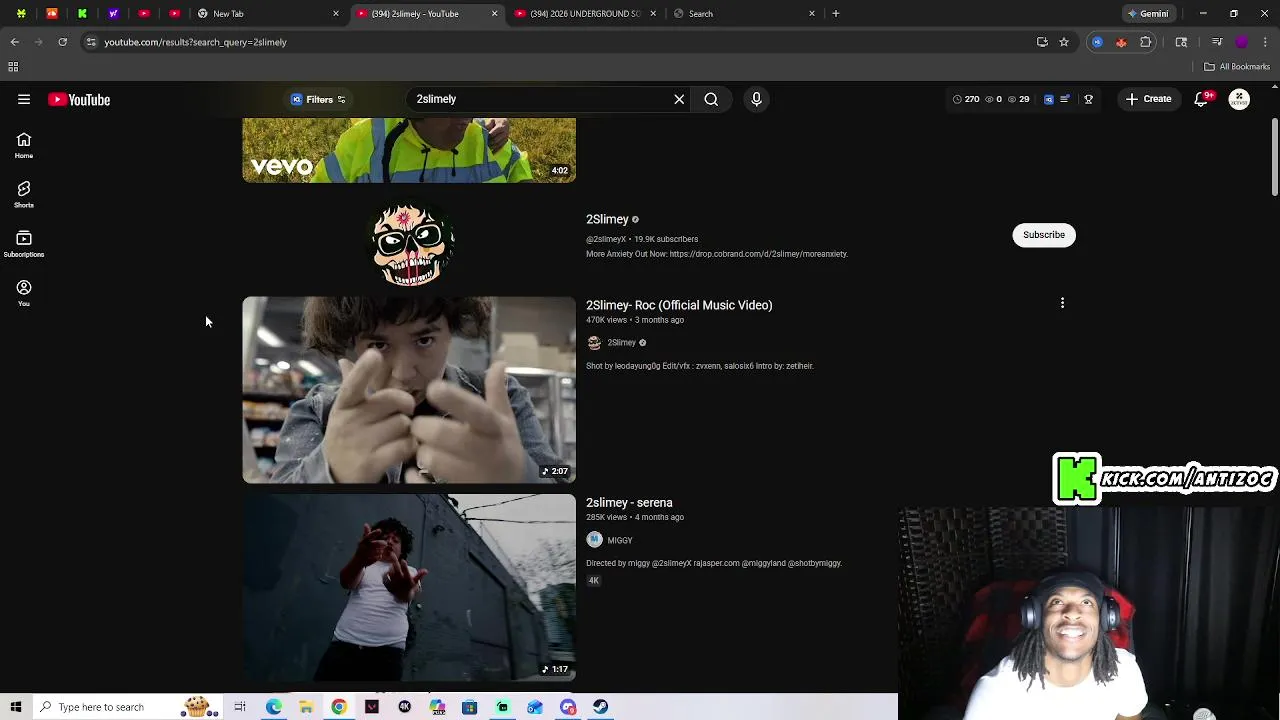1280x720 pixels.
Task: Open the 2Slimey channel name link
Action: tap(607, 219)
